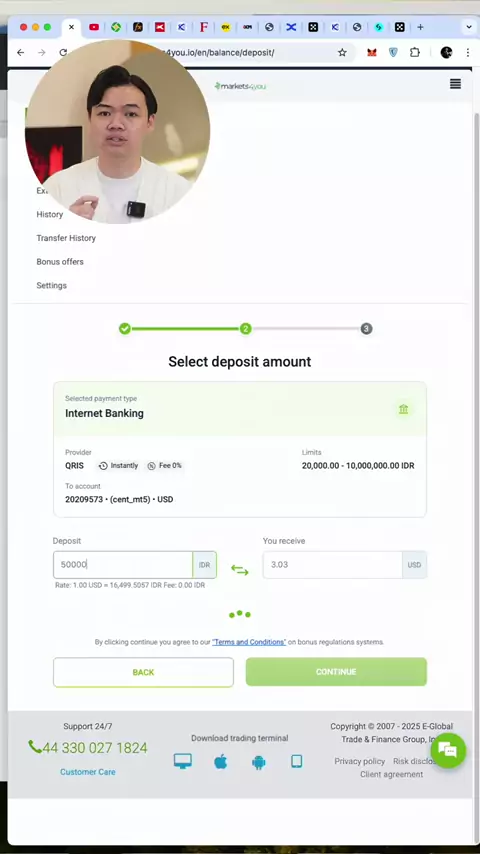Click the green CONTINUE button

point(336,672)
